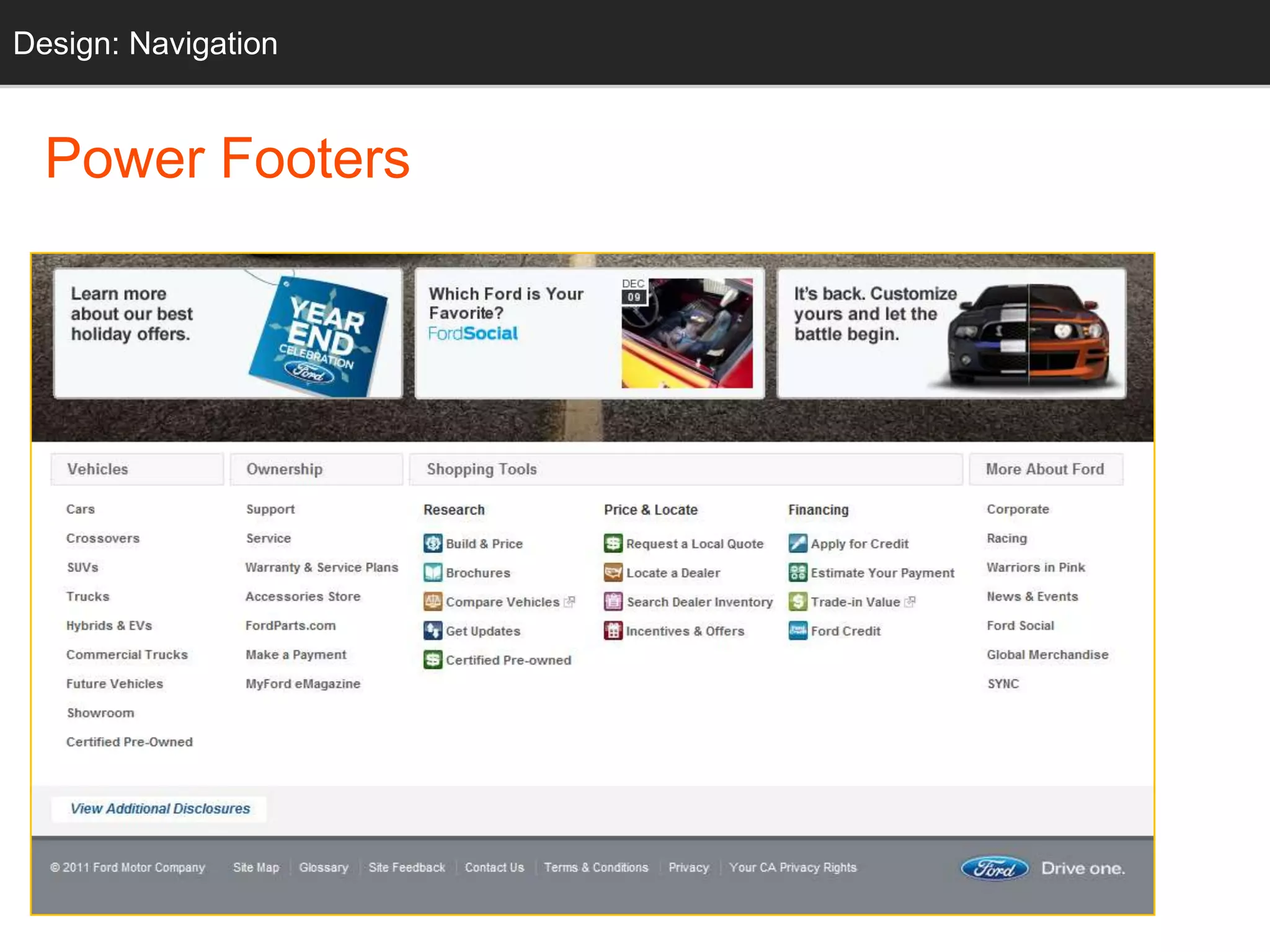Open the Racing link
1270x952 pixels.
tap(1007, 538)
